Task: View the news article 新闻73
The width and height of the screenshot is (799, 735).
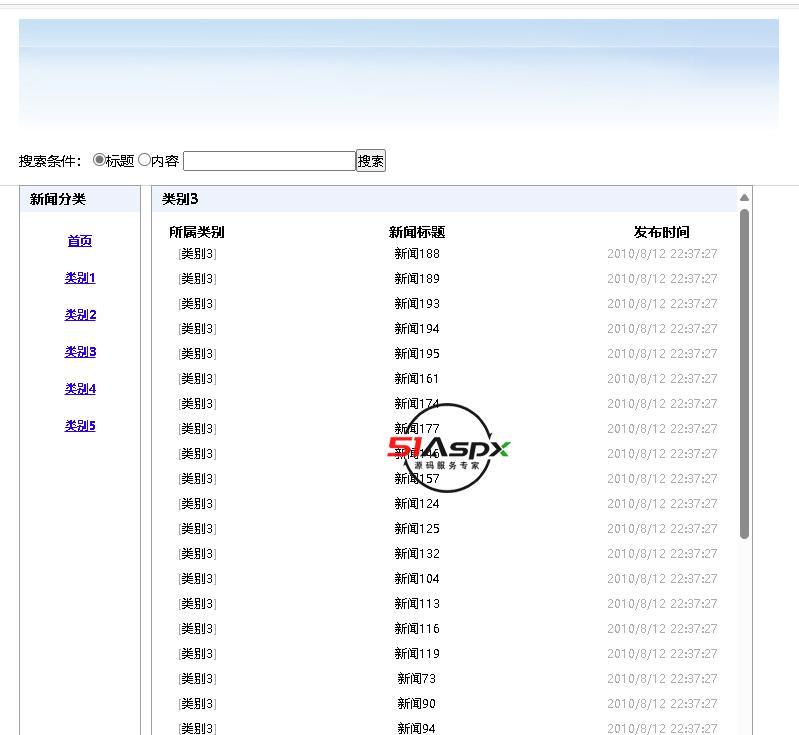Action: pos(416,679)
